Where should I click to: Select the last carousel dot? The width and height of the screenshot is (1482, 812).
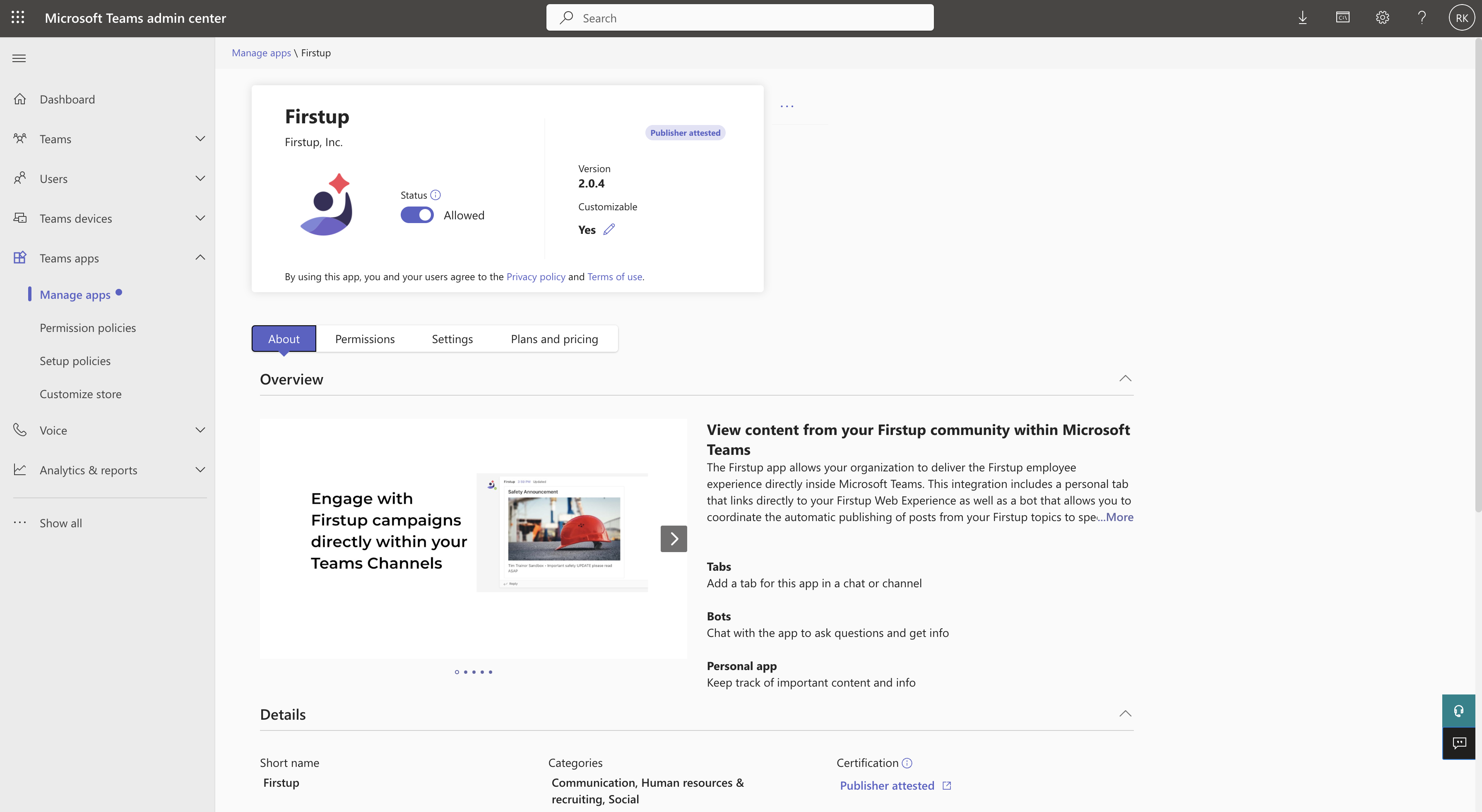pos(490,672)
